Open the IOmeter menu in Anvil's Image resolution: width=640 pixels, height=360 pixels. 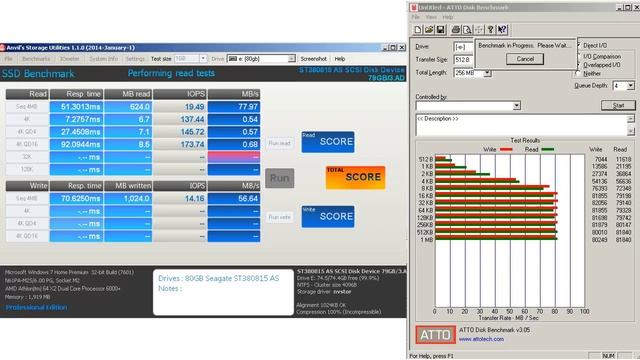[x=69, y=59]
